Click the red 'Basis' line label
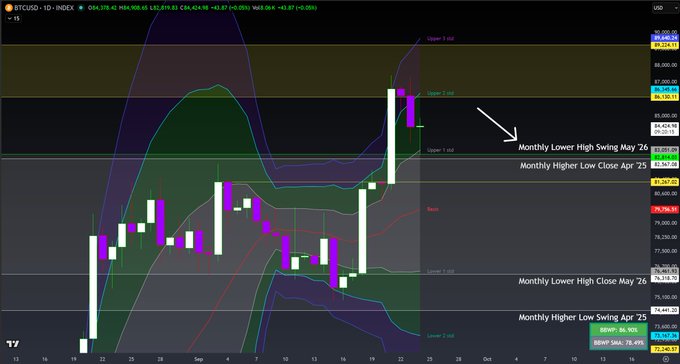 click(x=432, y=209)
